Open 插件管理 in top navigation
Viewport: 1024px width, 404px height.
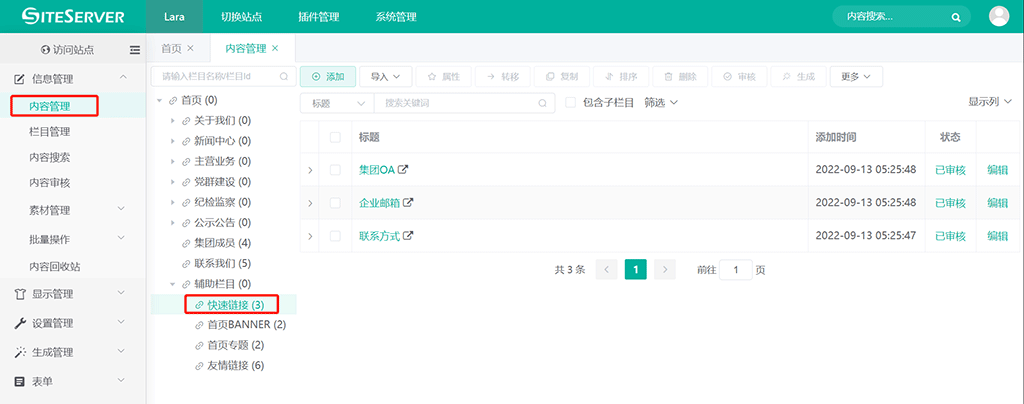(x=318, y=17)
